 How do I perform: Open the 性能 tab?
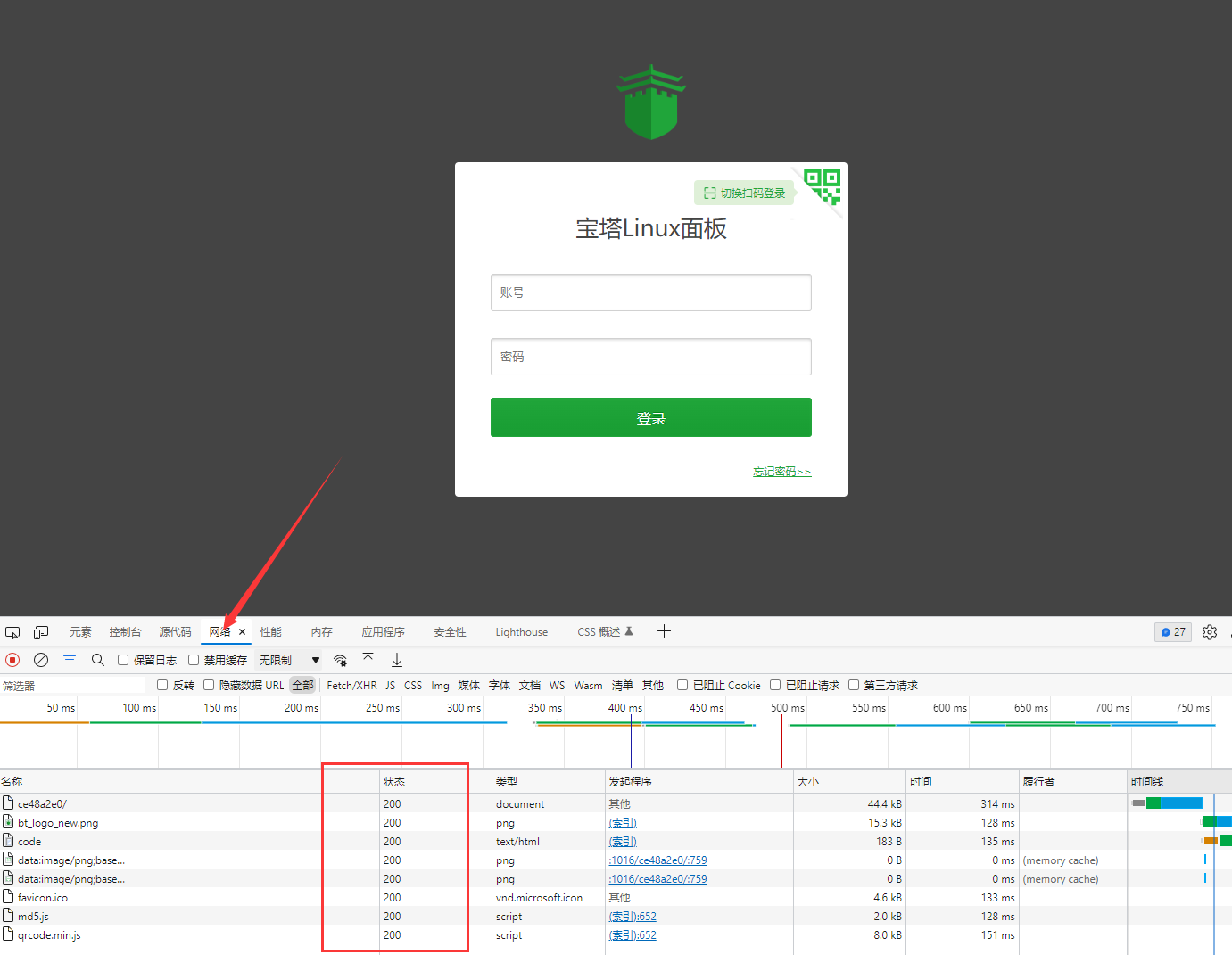(270, 632)
